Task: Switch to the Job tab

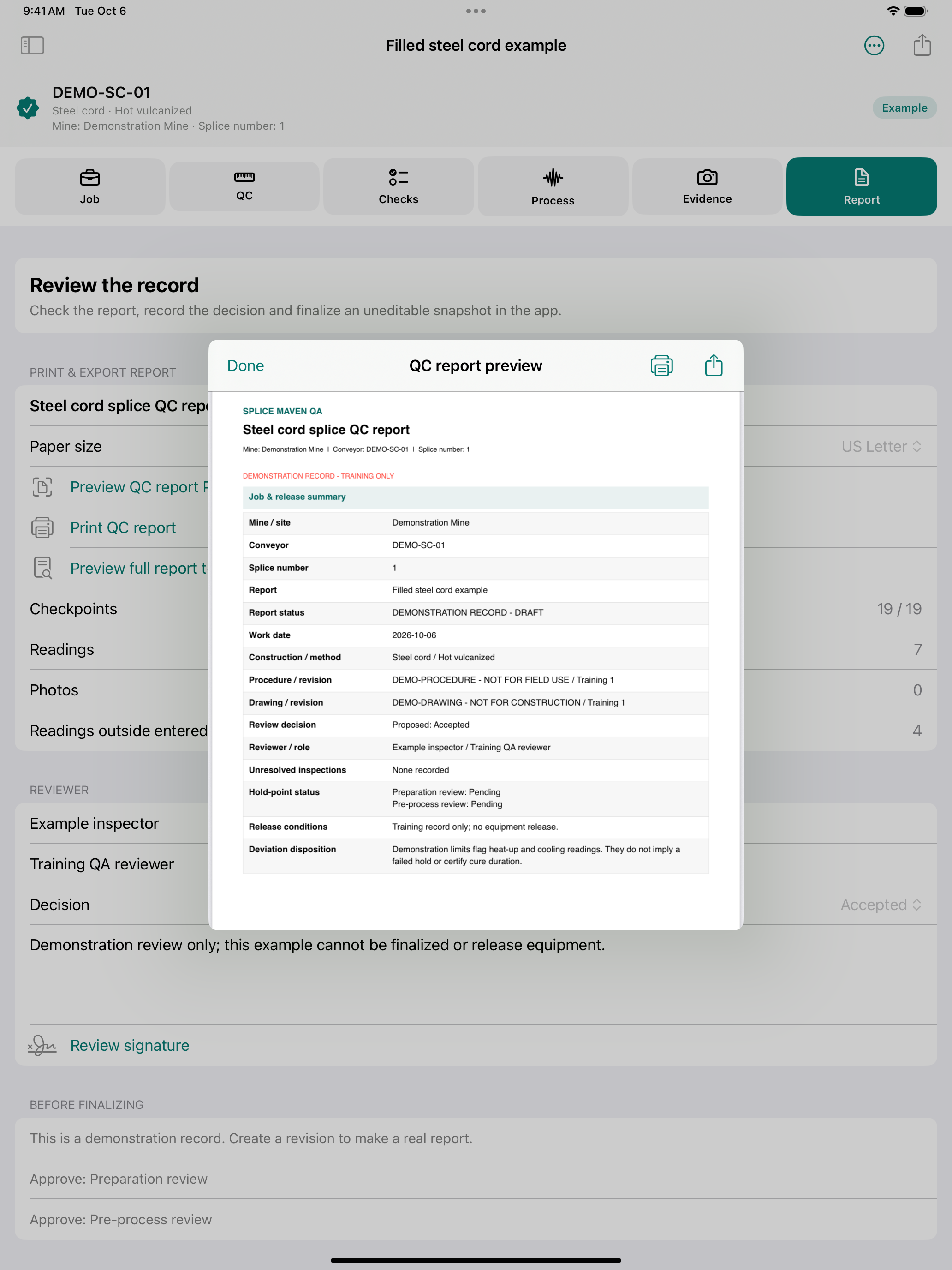Action: tap(89, 186)
